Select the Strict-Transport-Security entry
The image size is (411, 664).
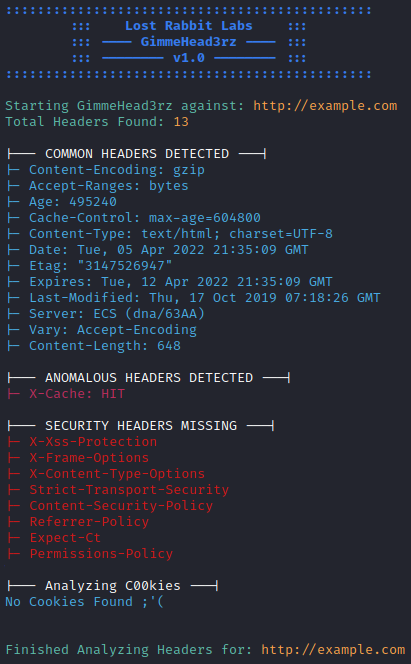pyautogui.click(x=129, y=490)
